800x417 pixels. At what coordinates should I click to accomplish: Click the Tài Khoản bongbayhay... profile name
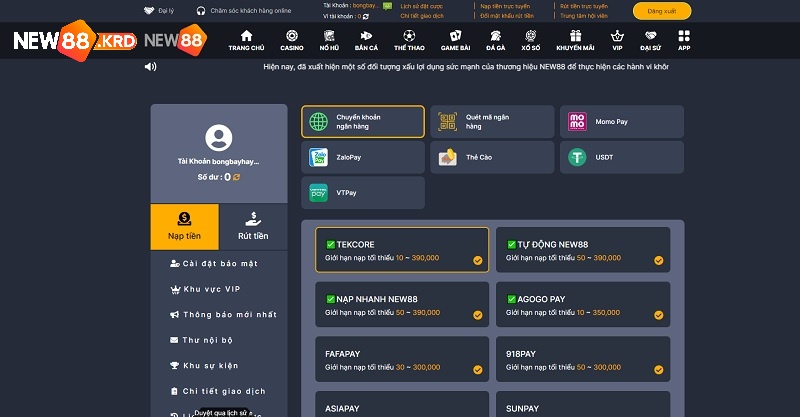point(218,161)
